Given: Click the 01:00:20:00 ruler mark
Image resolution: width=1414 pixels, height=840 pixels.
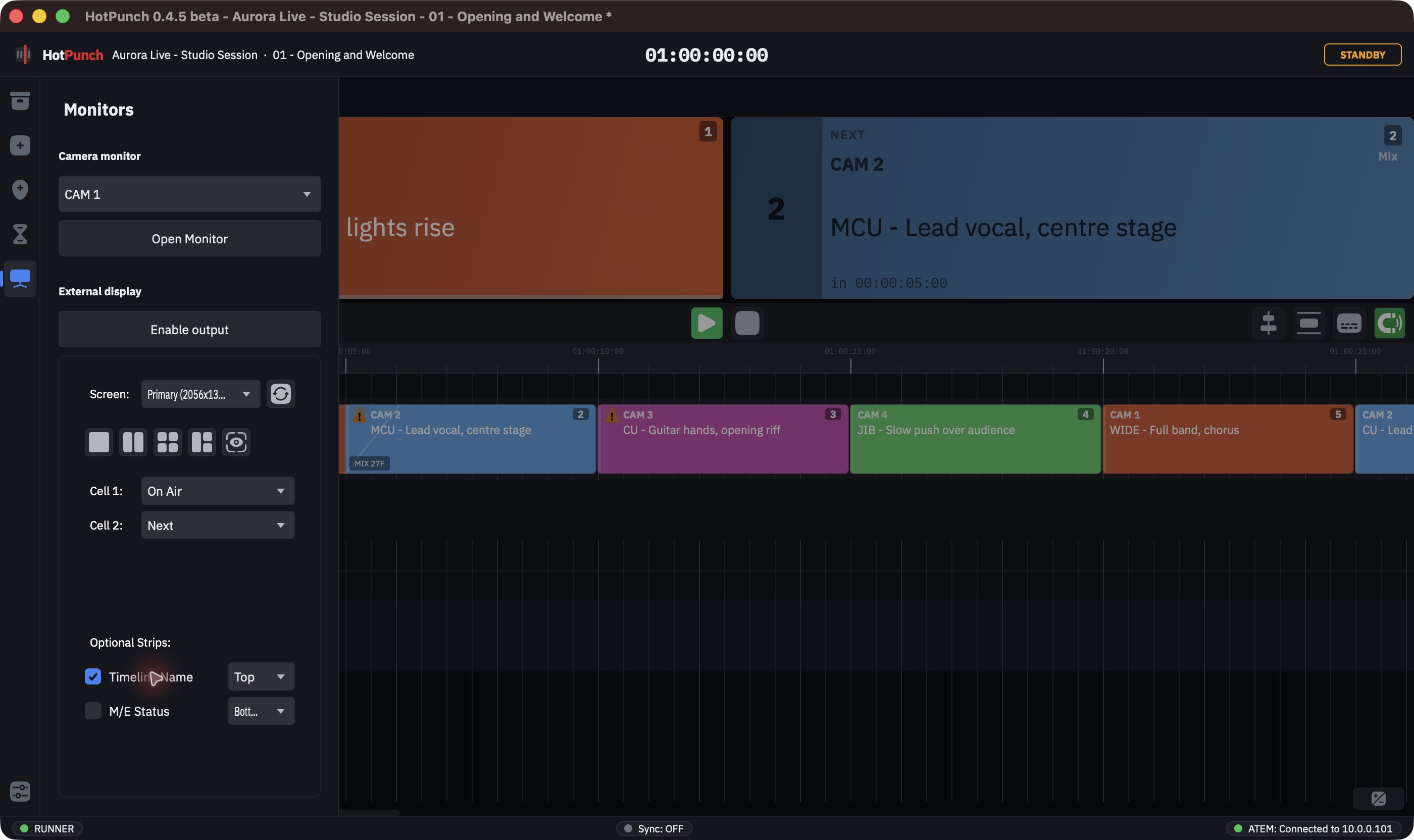Looking at the screenshot, I should tap(1102, 351).
